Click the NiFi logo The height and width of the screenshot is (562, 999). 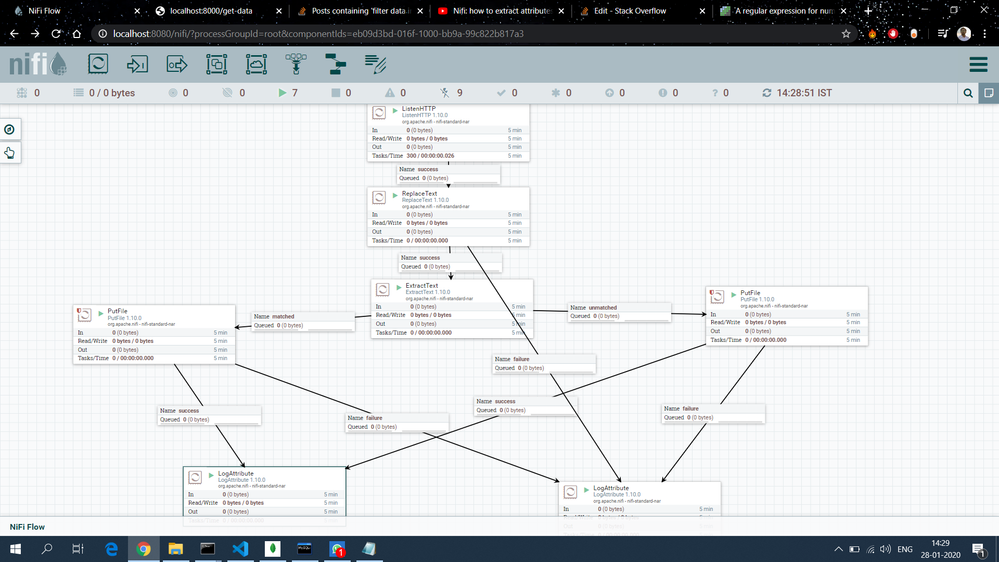point(38,64)
